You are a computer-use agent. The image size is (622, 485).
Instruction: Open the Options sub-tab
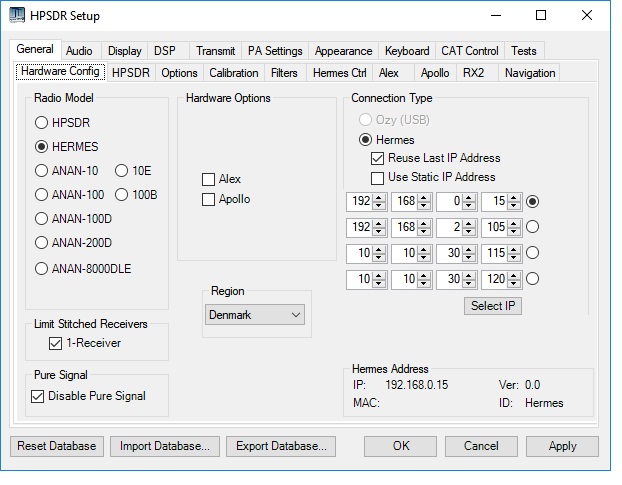(x=179, y=73)
